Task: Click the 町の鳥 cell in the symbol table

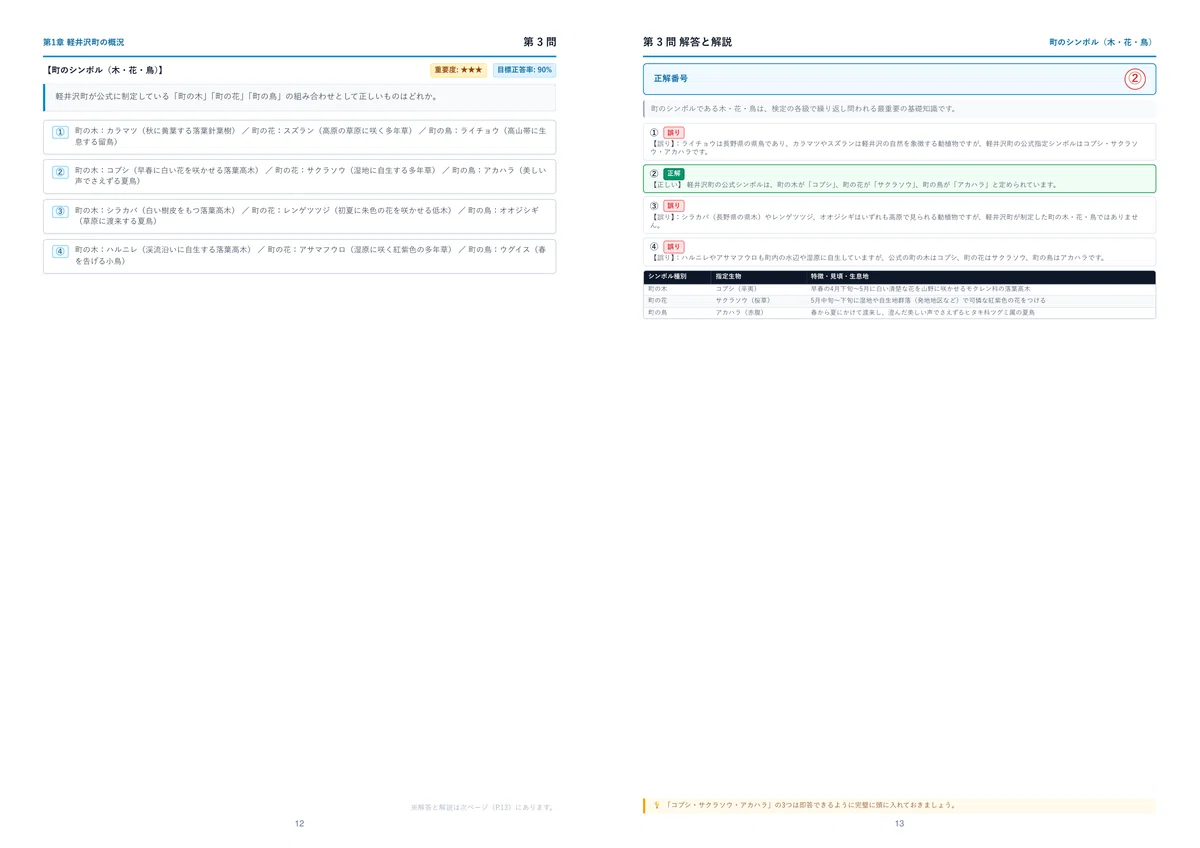Action: pyautogui.click(x=657, y=313)
